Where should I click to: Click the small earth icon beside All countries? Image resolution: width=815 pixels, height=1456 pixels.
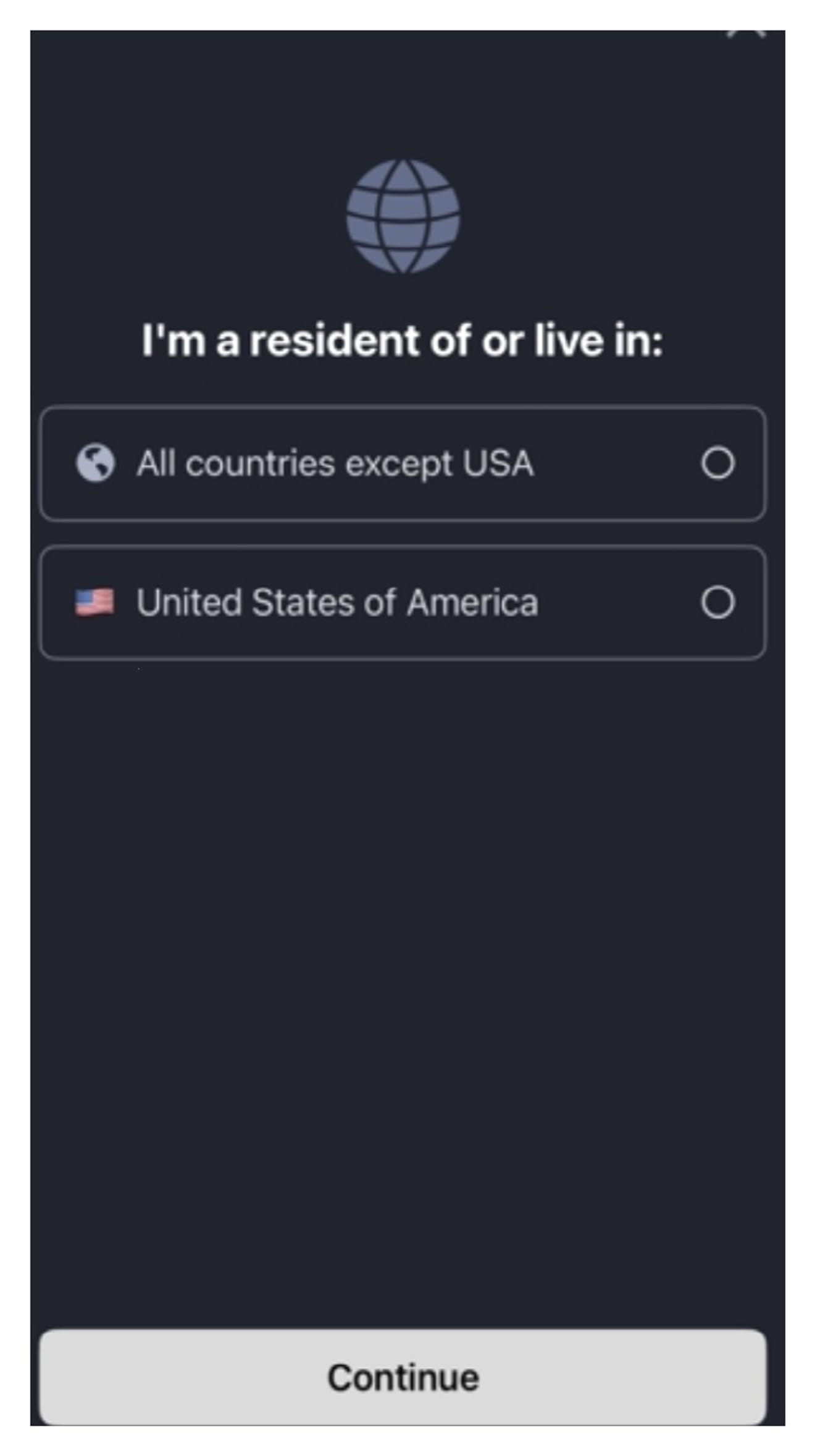coord(95,463)
